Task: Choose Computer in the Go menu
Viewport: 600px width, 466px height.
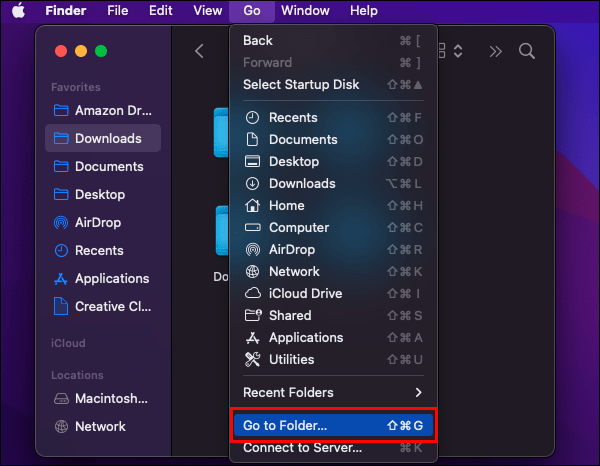Action: [x=298, y=228]
